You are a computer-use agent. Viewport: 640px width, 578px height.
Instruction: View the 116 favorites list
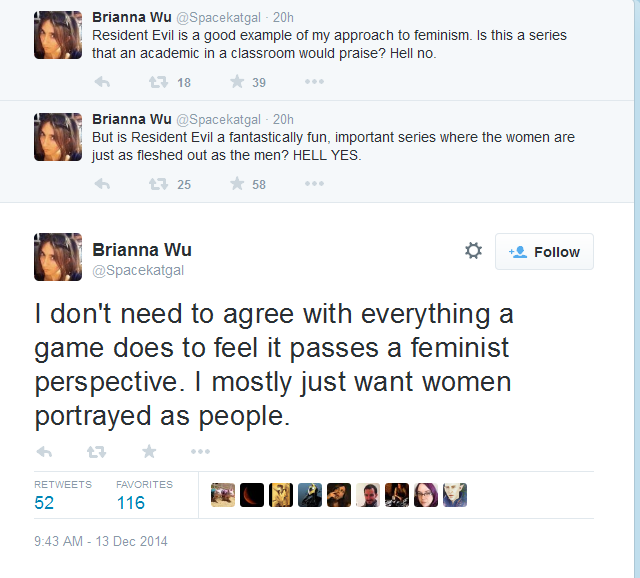click(x=144, y=495)
